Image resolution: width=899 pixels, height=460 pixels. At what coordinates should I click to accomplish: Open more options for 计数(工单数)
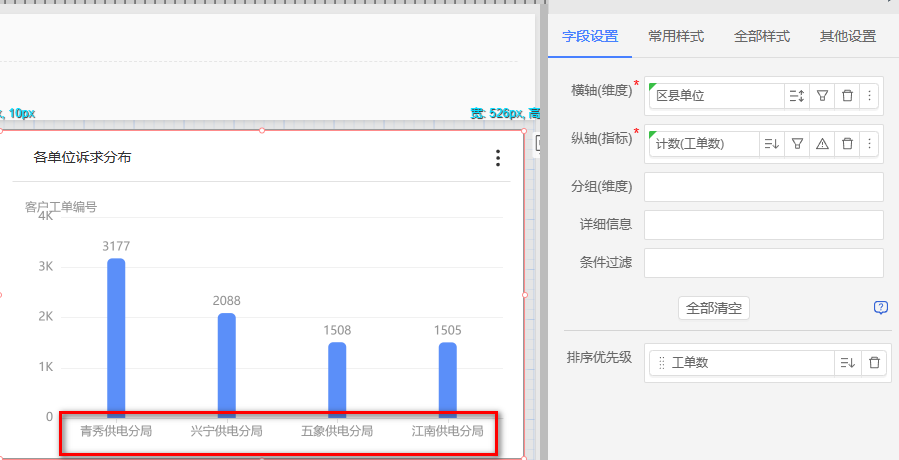click(x=869, y=144)
